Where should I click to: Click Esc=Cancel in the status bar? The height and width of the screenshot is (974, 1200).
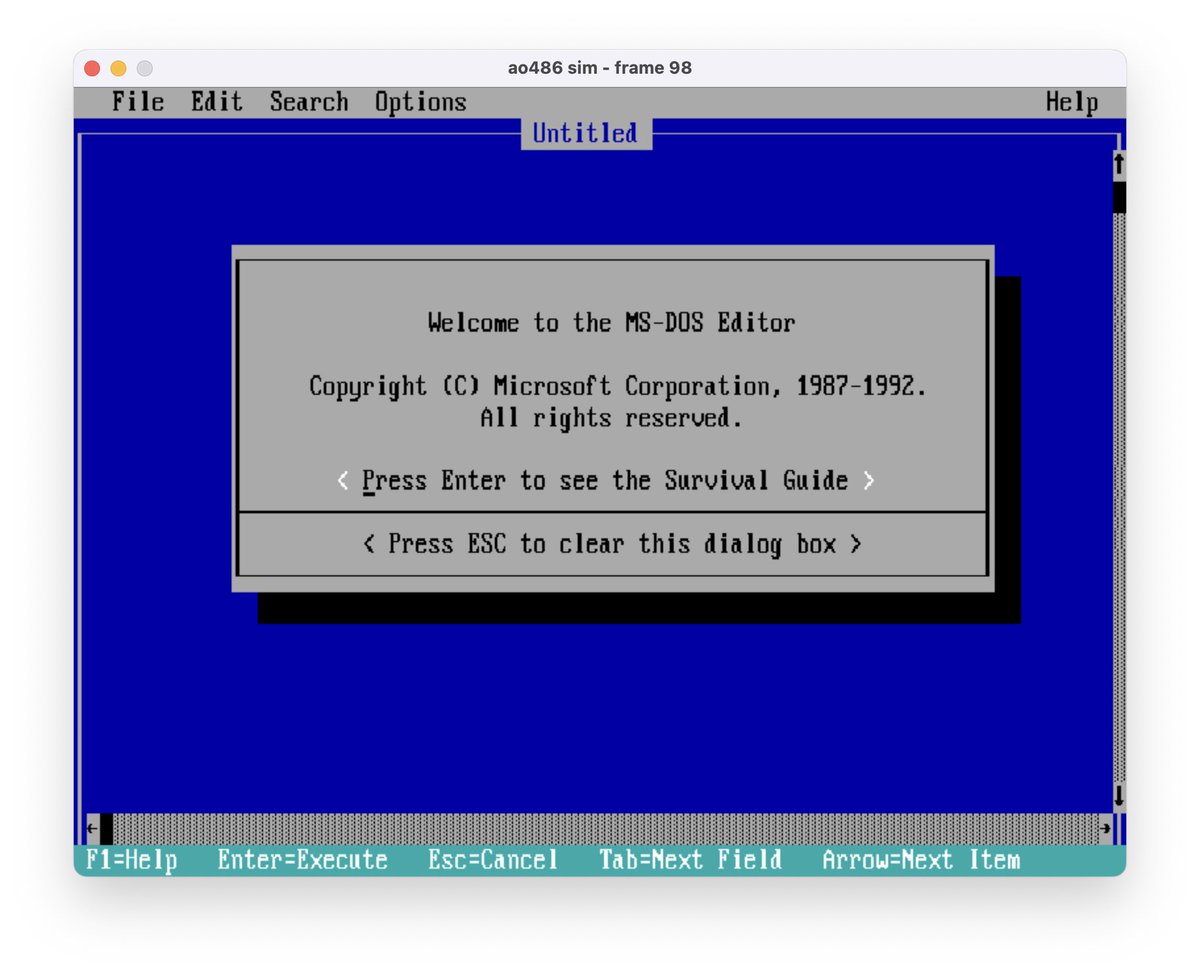coord(493,860)
